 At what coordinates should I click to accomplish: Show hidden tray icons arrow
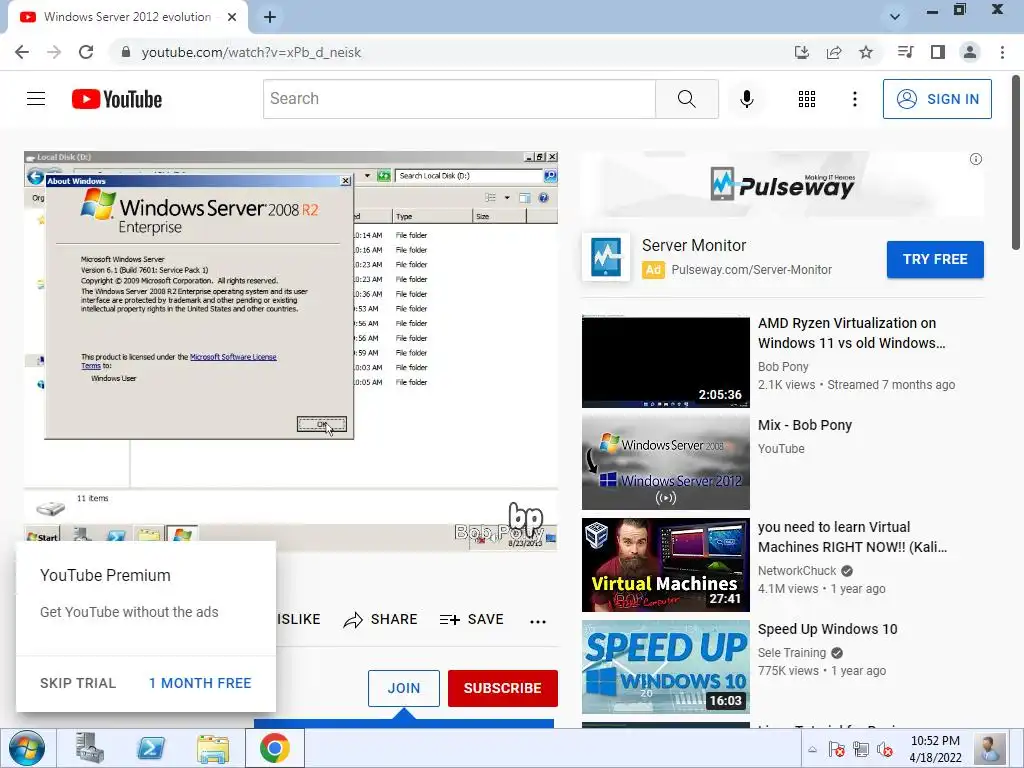[812, 750]
